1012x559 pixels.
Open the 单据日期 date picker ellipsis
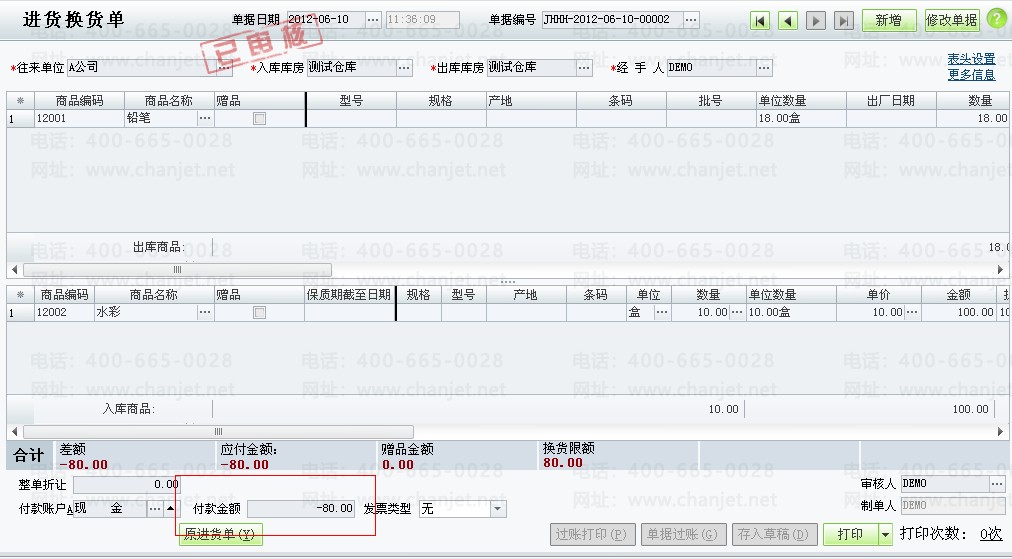point(373,20)
